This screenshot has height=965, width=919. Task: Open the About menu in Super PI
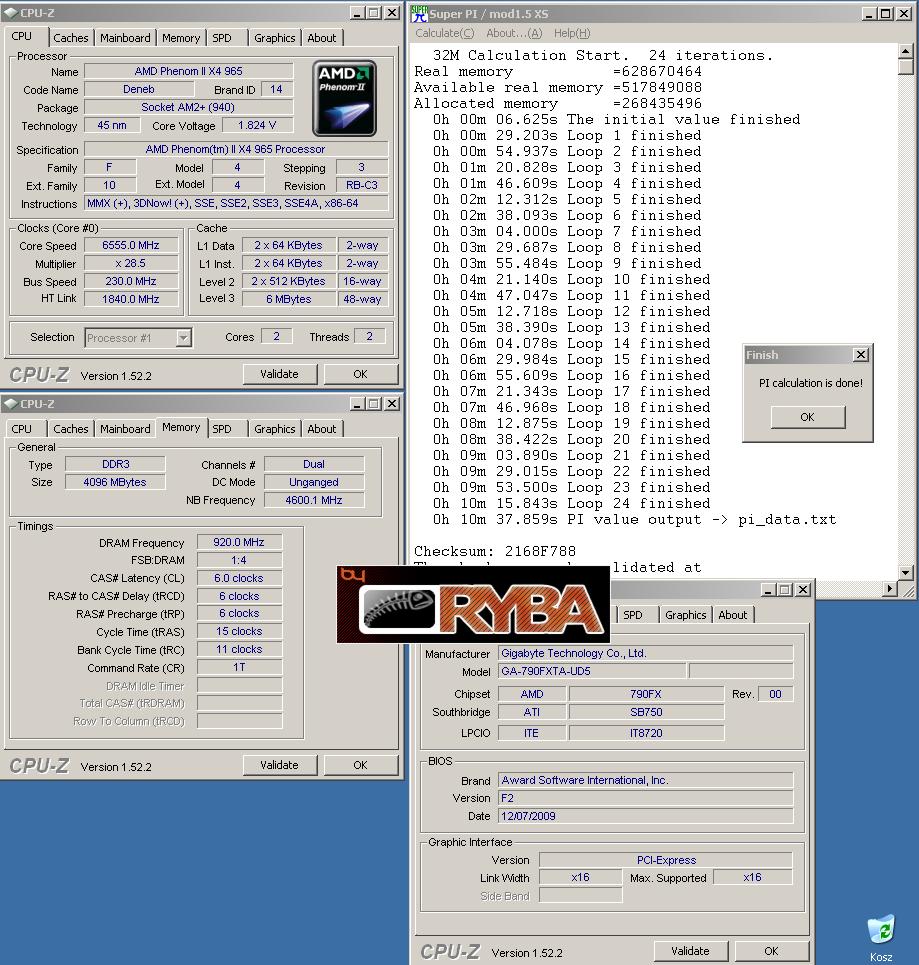tap(514, 33)
